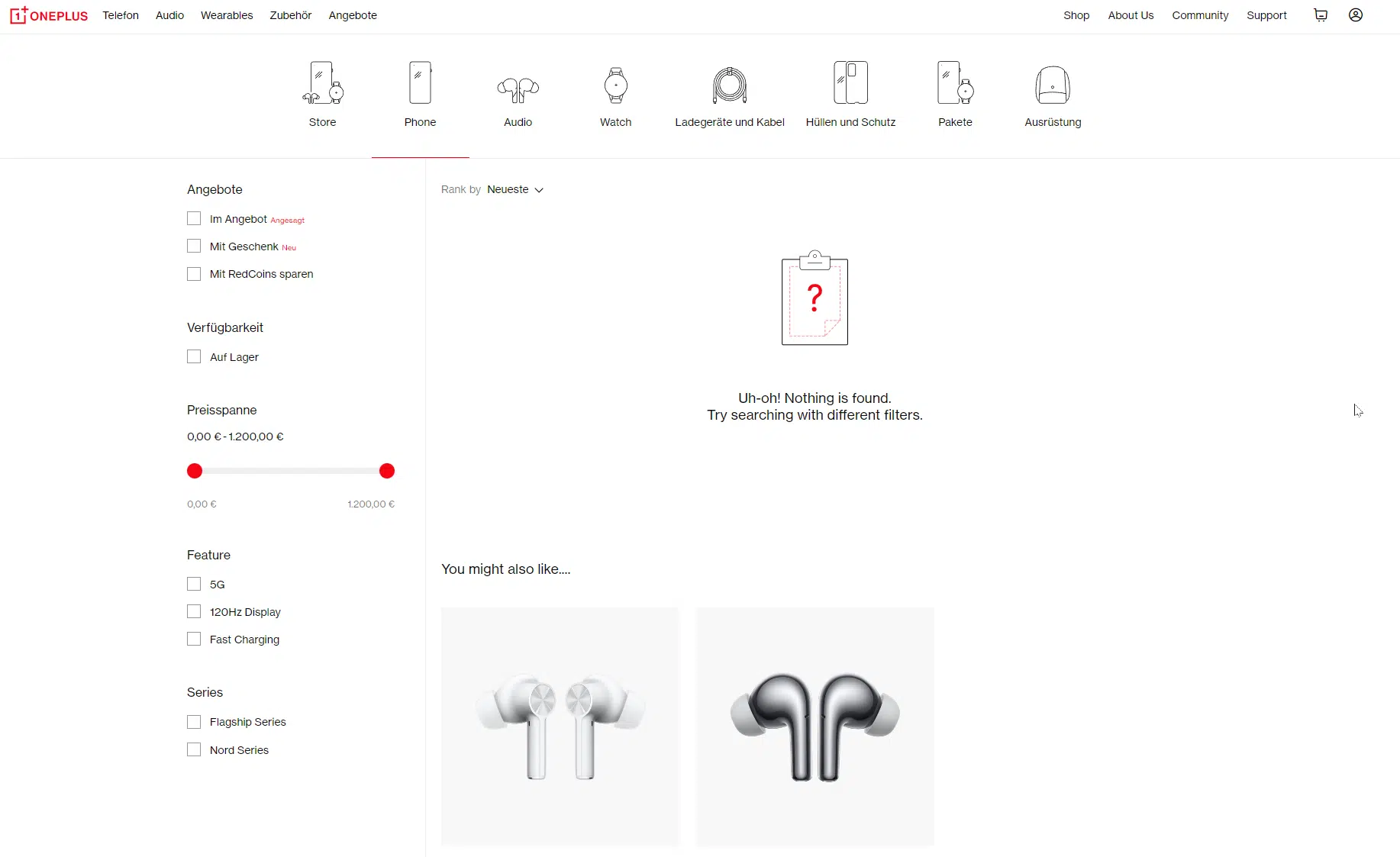Select the Store category icon
This screenshot has width=1400, height=857.
tap(322, 84)
